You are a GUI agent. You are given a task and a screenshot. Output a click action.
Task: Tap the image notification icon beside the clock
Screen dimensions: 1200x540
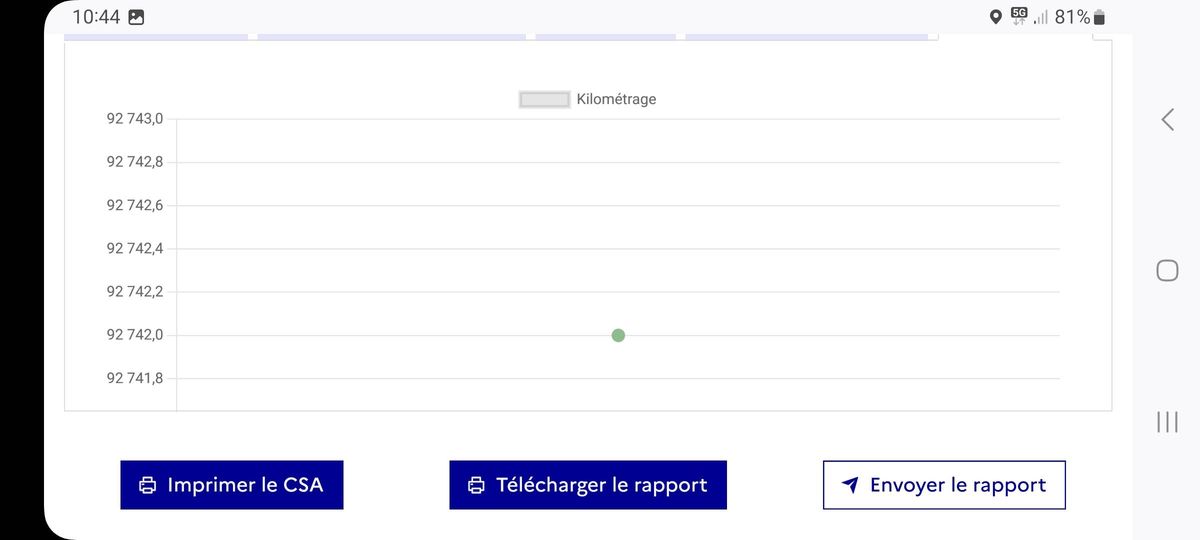[x=136, y=17]
